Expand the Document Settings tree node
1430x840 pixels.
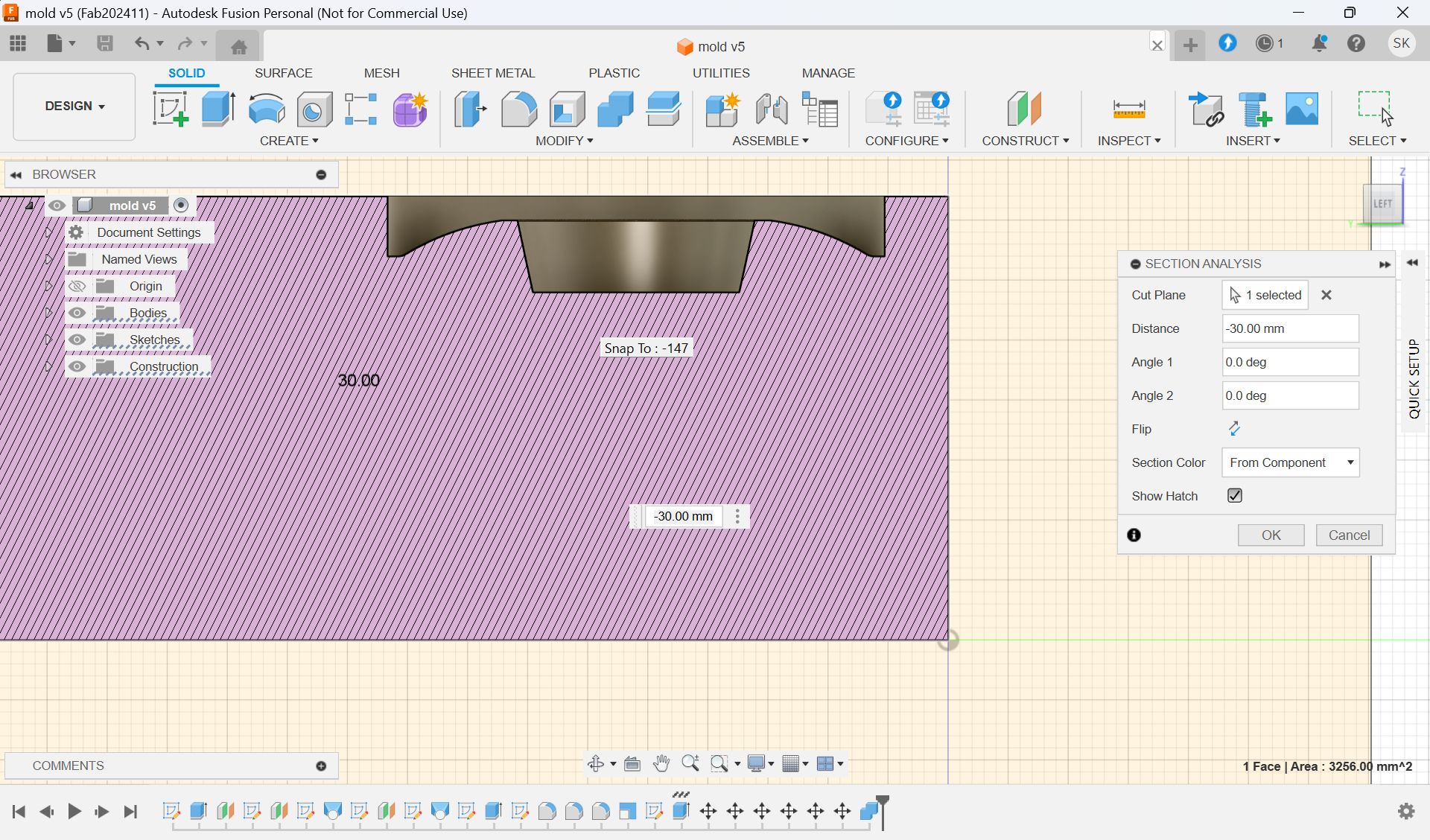tap(48, 232)
